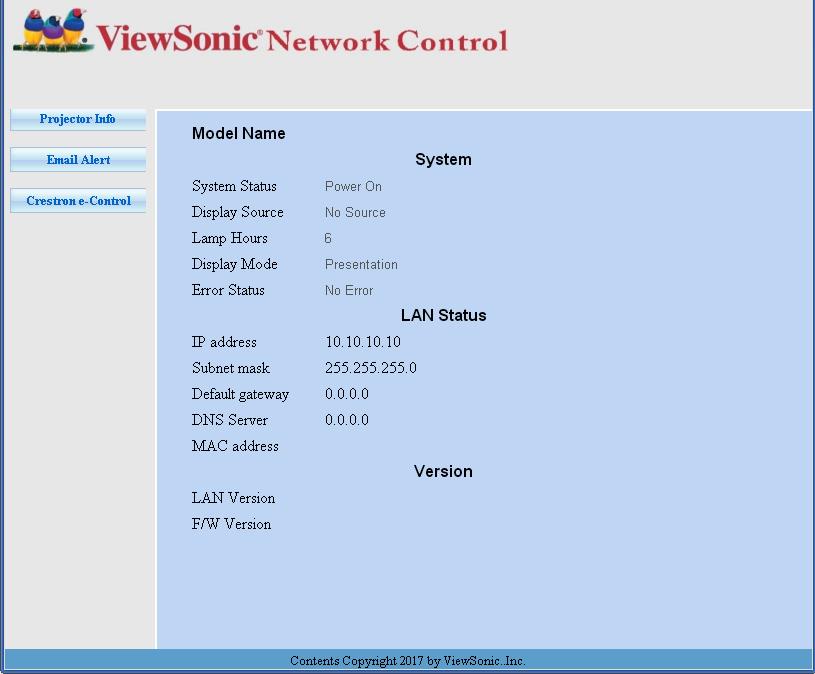This screenshot has width=815, height=674.
Task: Click the DNS Server value 0.0.0.0
Action: pyautogui.click(x=347, y=420)
